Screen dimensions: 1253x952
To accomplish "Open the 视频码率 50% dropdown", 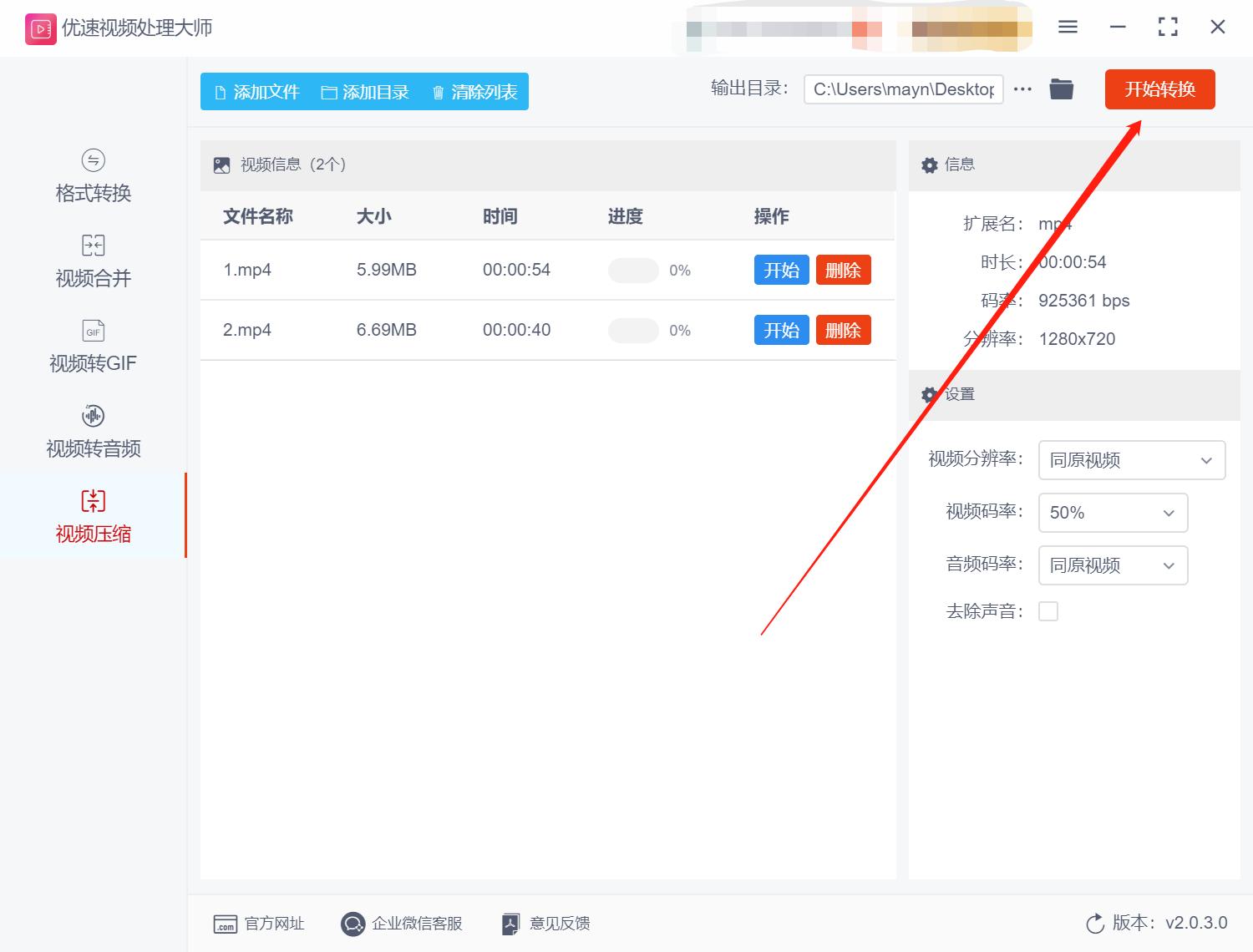I will coord(1113,513).
